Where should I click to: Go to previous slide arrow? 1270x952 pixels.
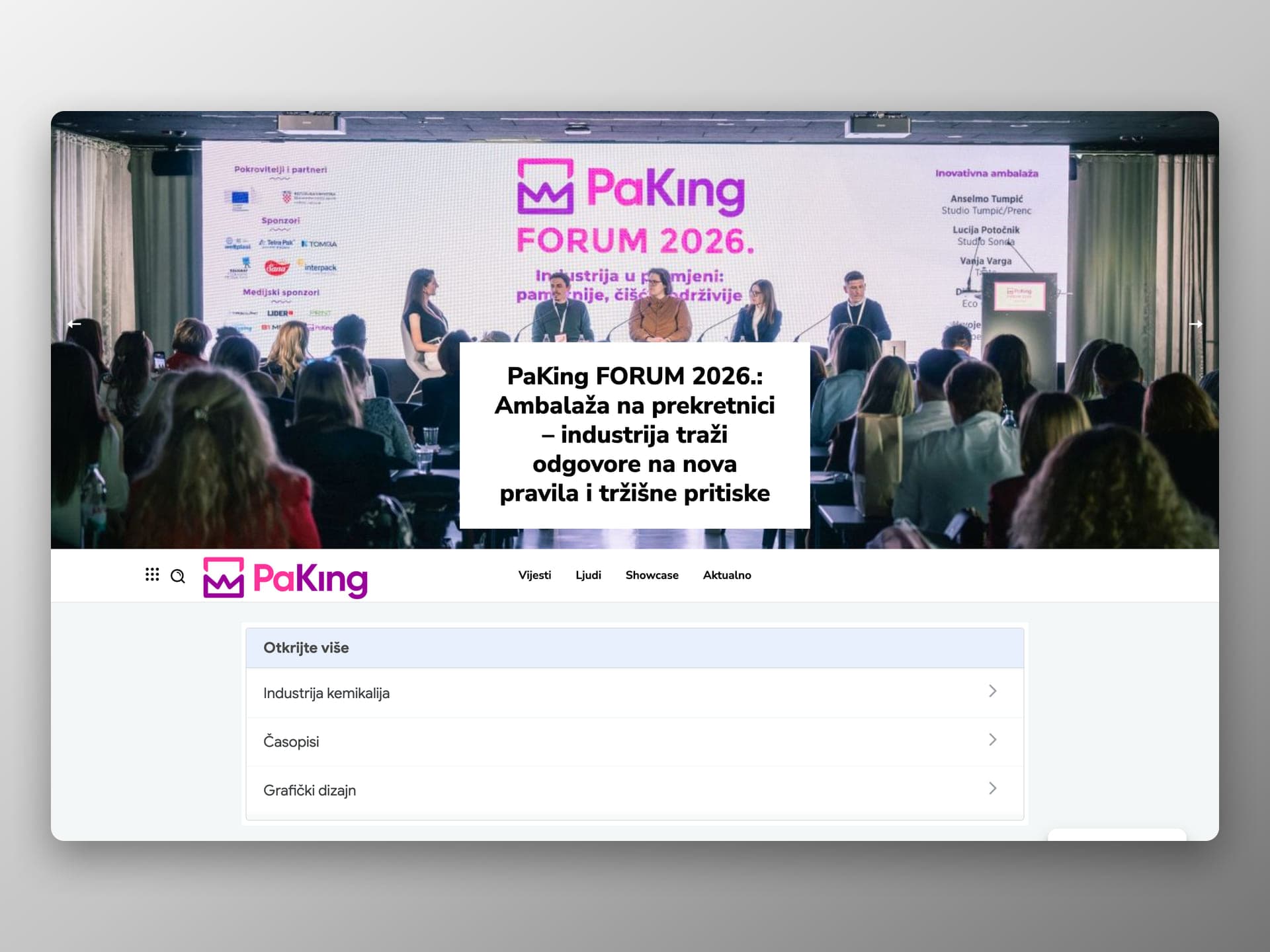pyautogui.click(x=74, y=324)
